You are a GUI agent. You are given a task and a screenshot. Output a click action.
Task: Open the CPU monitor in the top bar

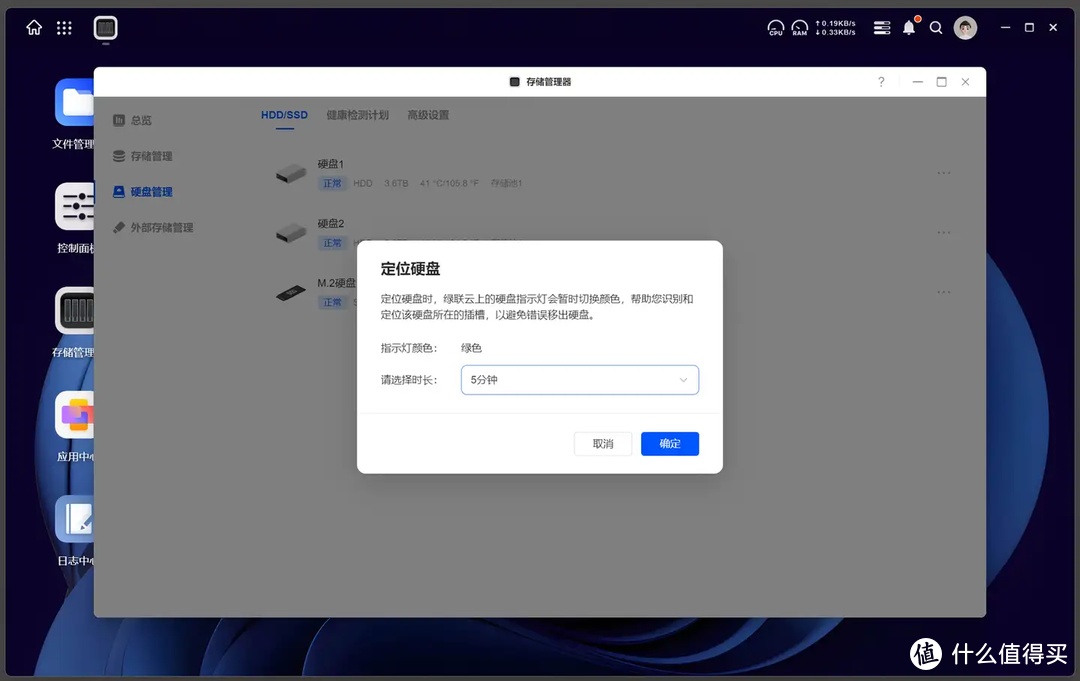[775, 28]
